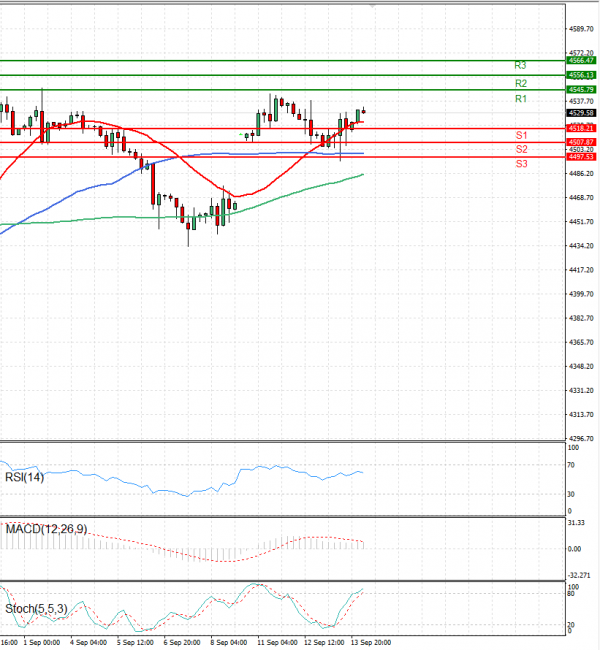Click the 8 Sep 04:00 time label
Image resolution: width=600 pixels, height=650 pixels.
coord(229,643)
